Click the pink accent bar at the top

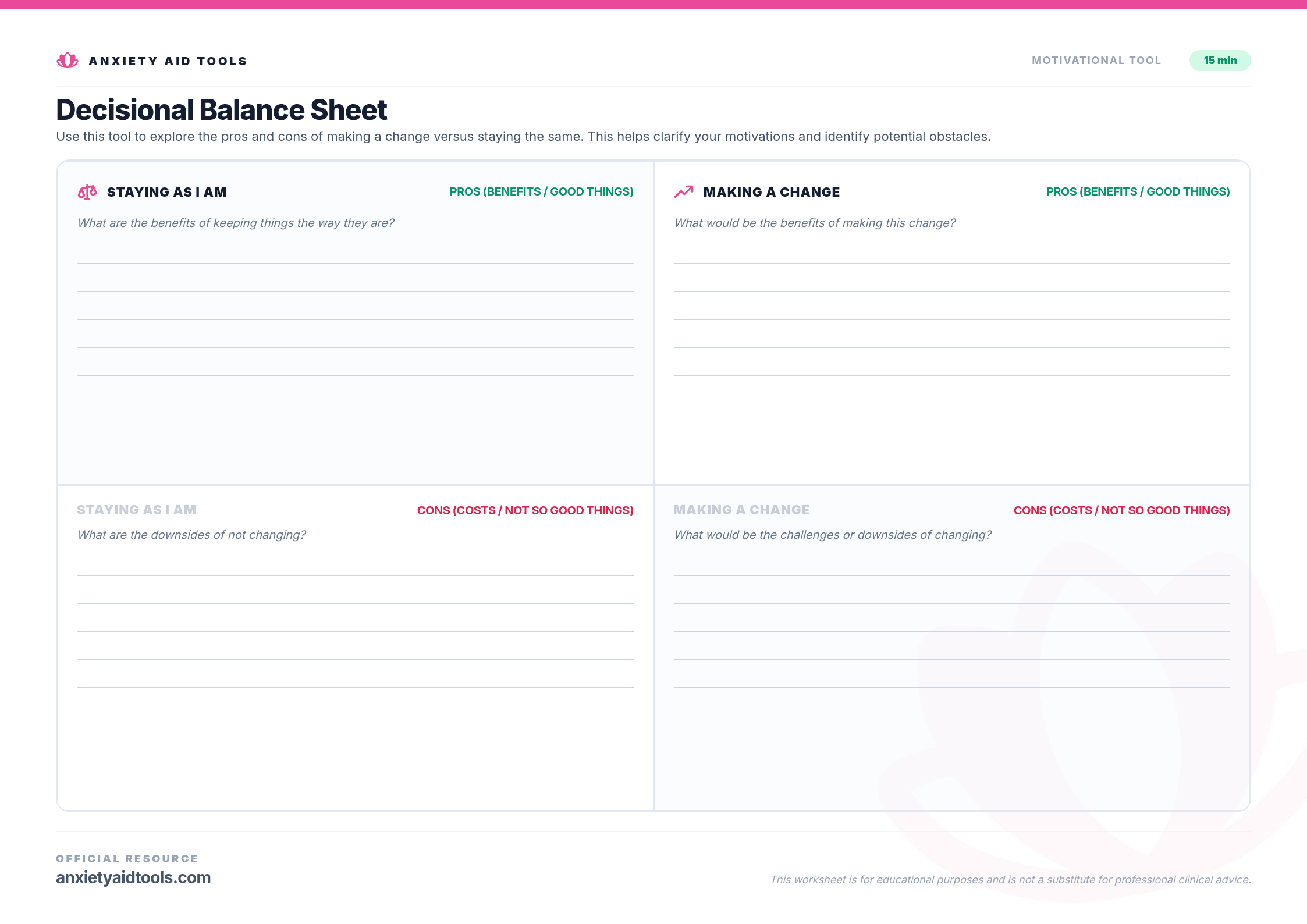pos(653,5)
